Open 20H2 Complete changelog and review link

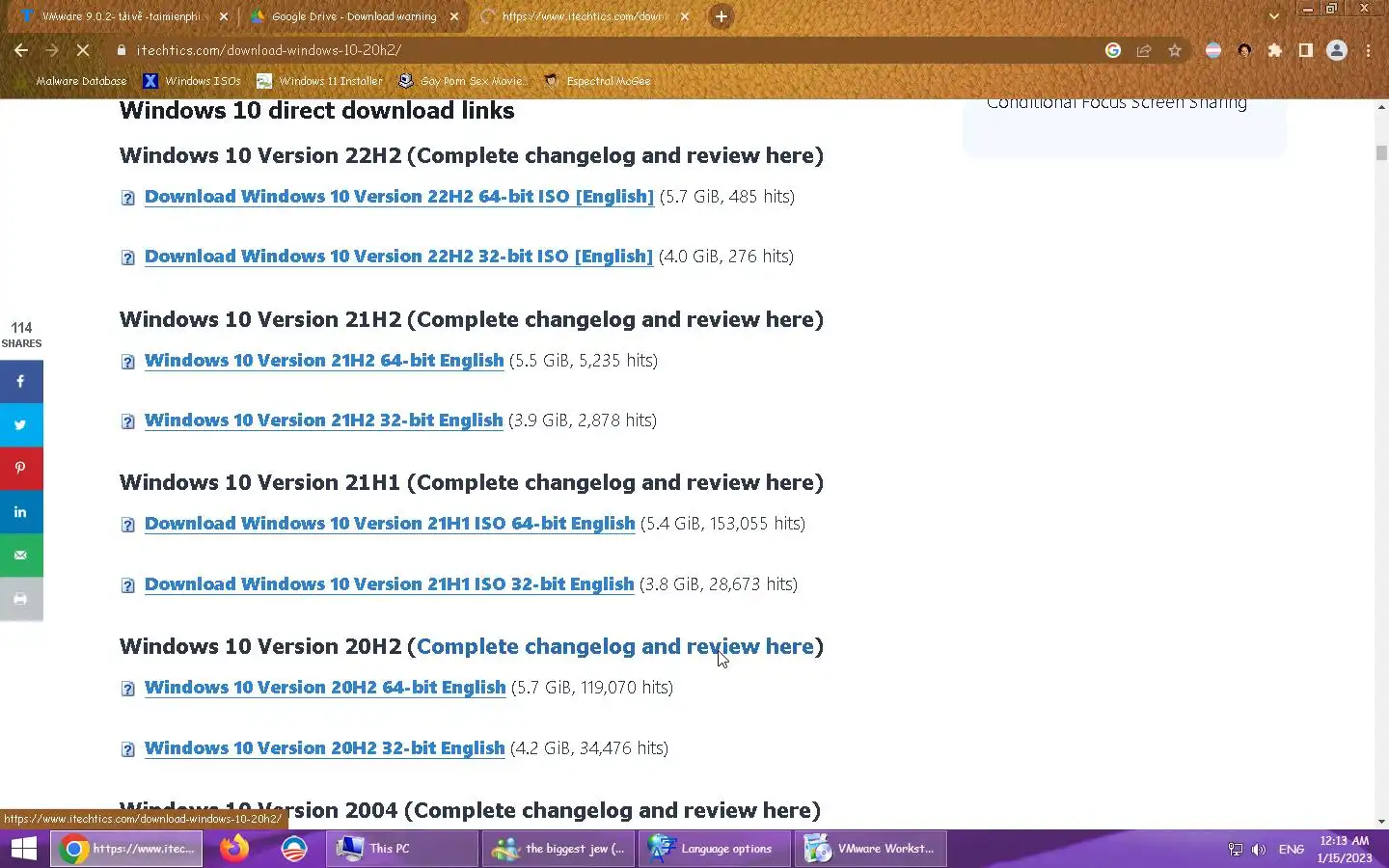click(x=615, y=647)
